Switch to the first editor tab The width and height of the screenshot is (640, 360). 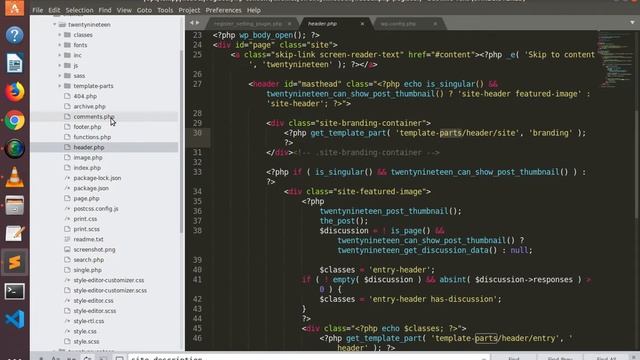(x=252, y=24)
